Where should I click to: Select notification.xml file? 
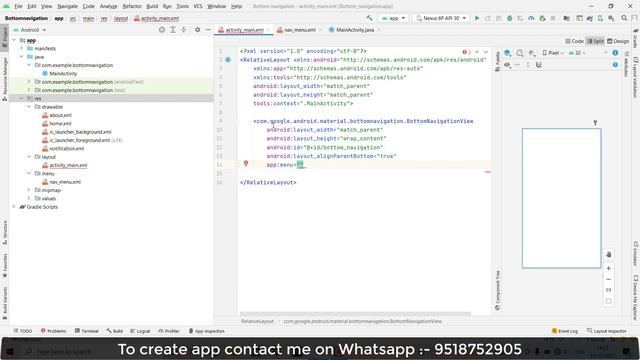(67, 149)
